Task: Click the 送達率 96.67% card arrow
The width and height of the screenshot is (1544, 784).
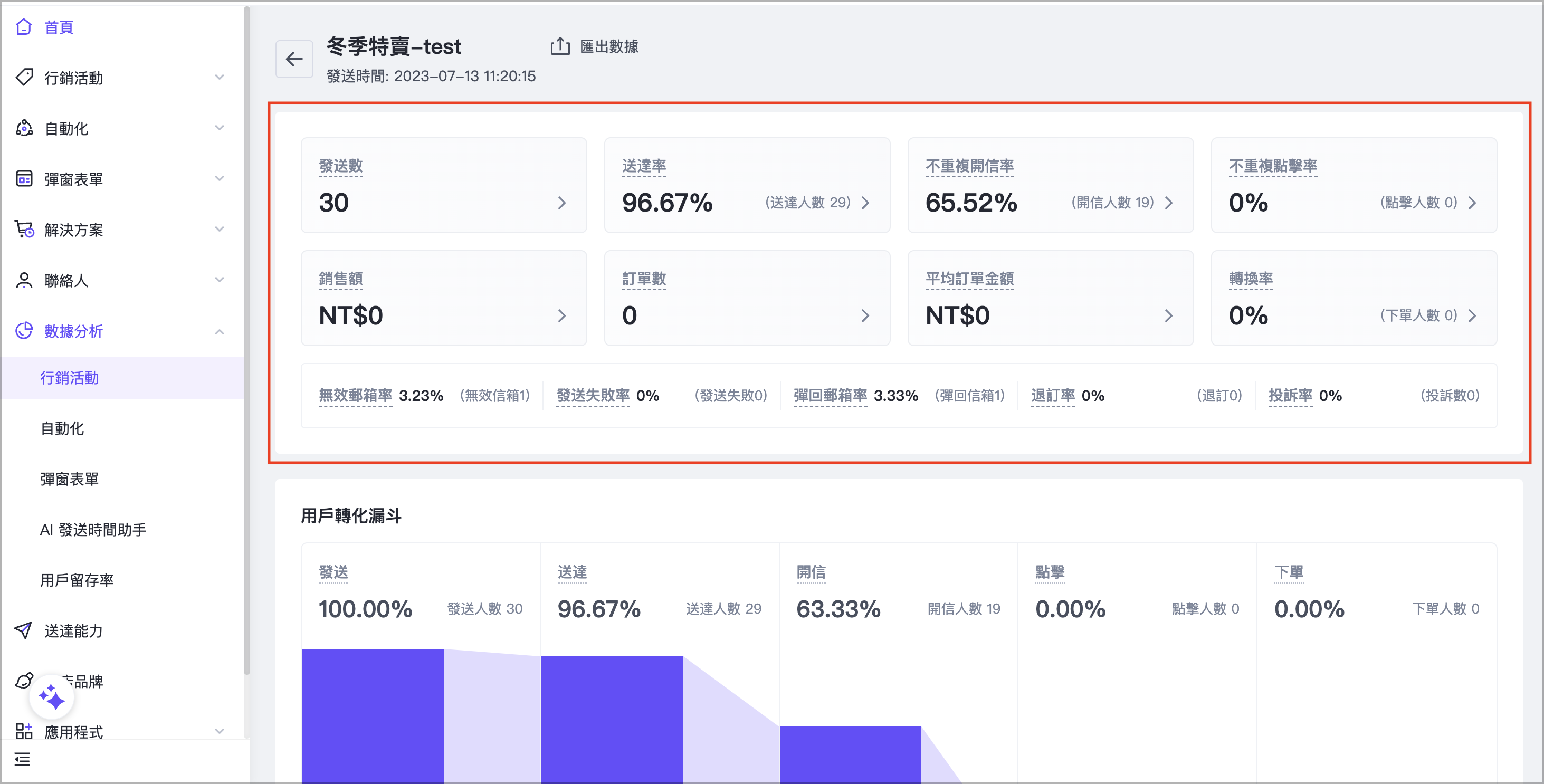Action: coord(865,203)
